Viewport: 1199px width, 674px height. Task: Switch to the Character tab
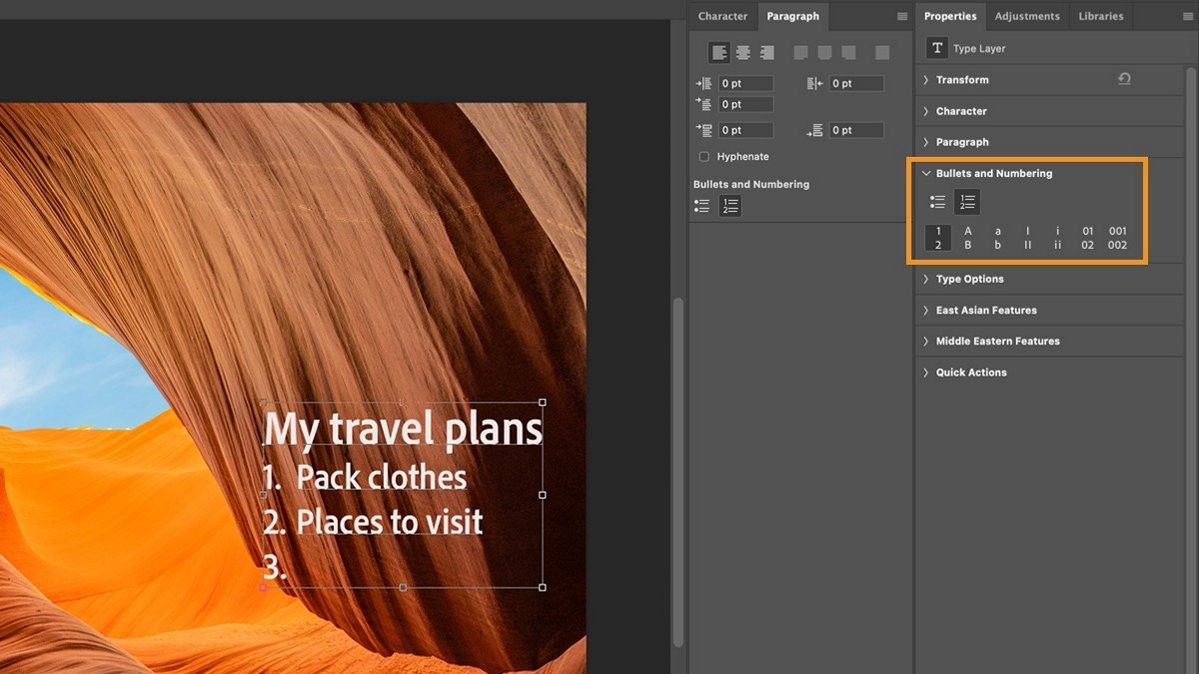(x=722, y=16)
